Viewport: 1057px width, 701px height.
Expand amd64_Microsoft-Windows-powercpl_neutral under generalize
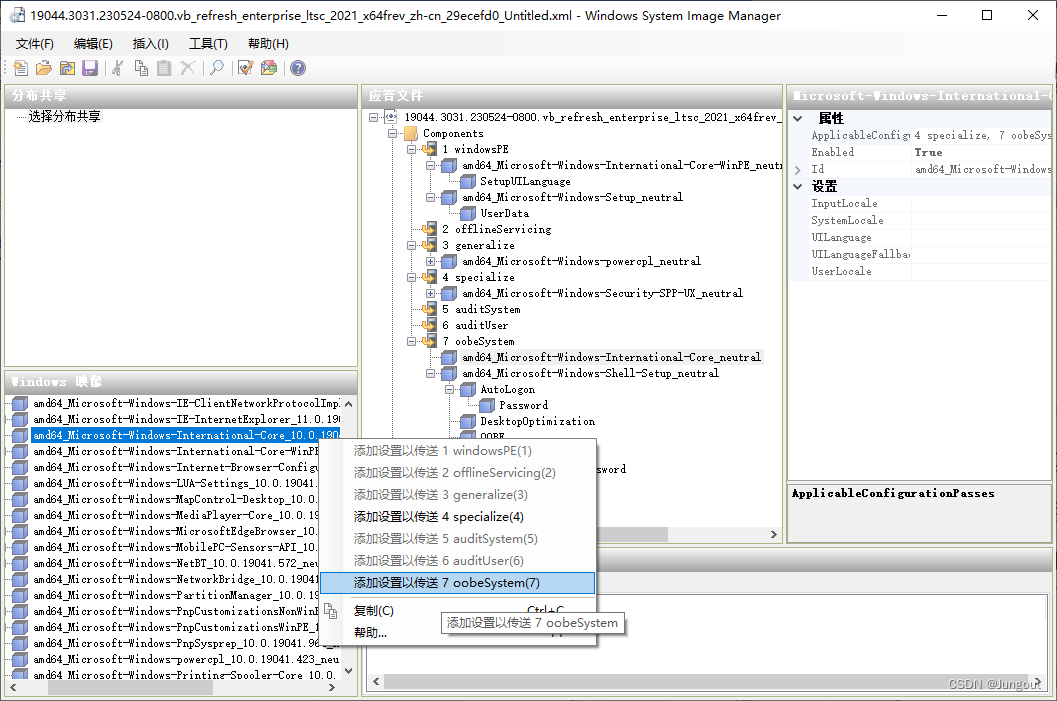430,262
